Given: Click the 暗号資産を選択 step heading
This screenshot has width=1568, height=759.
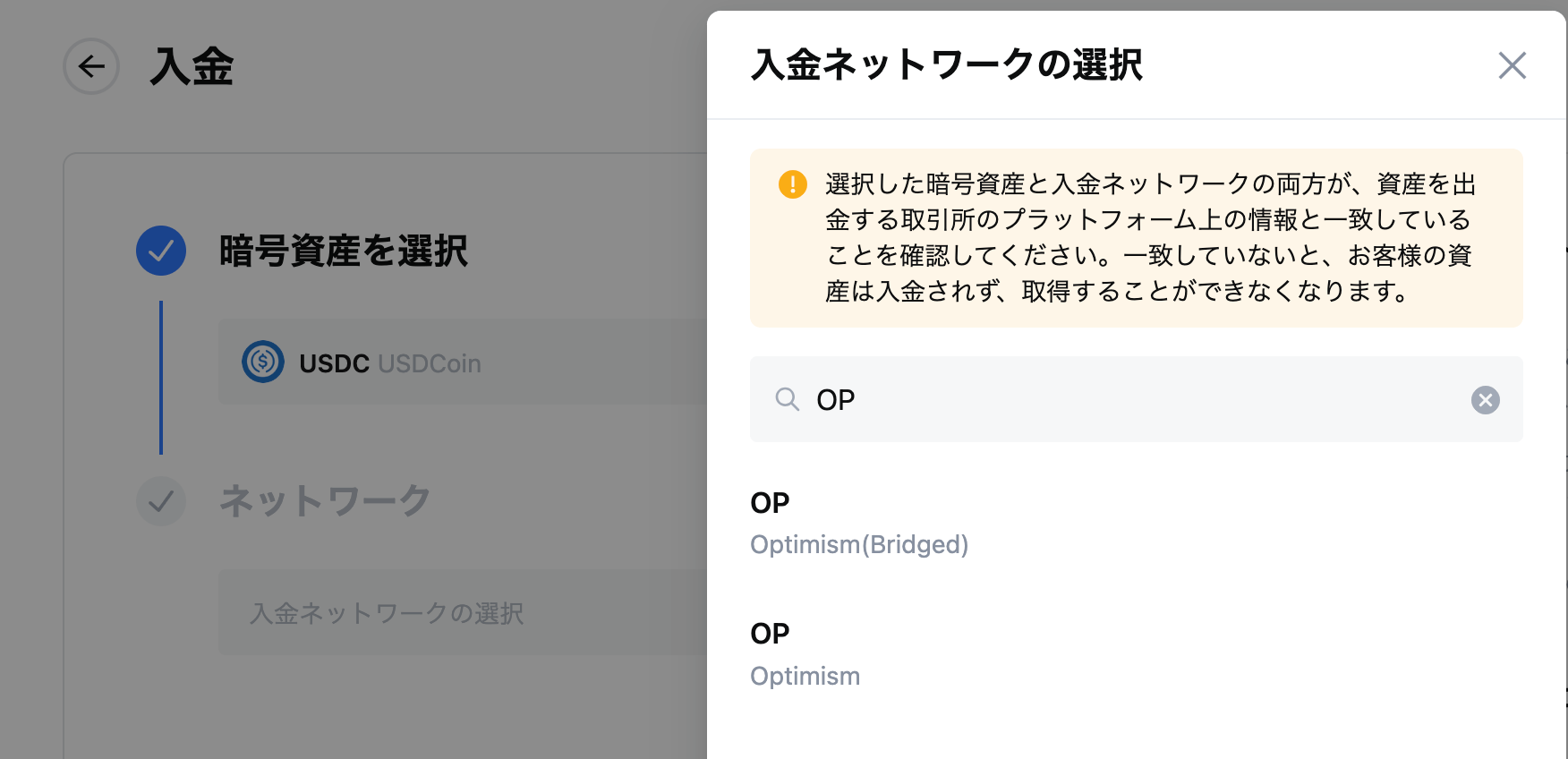Looking at the screenshot, I should (344, 252).
